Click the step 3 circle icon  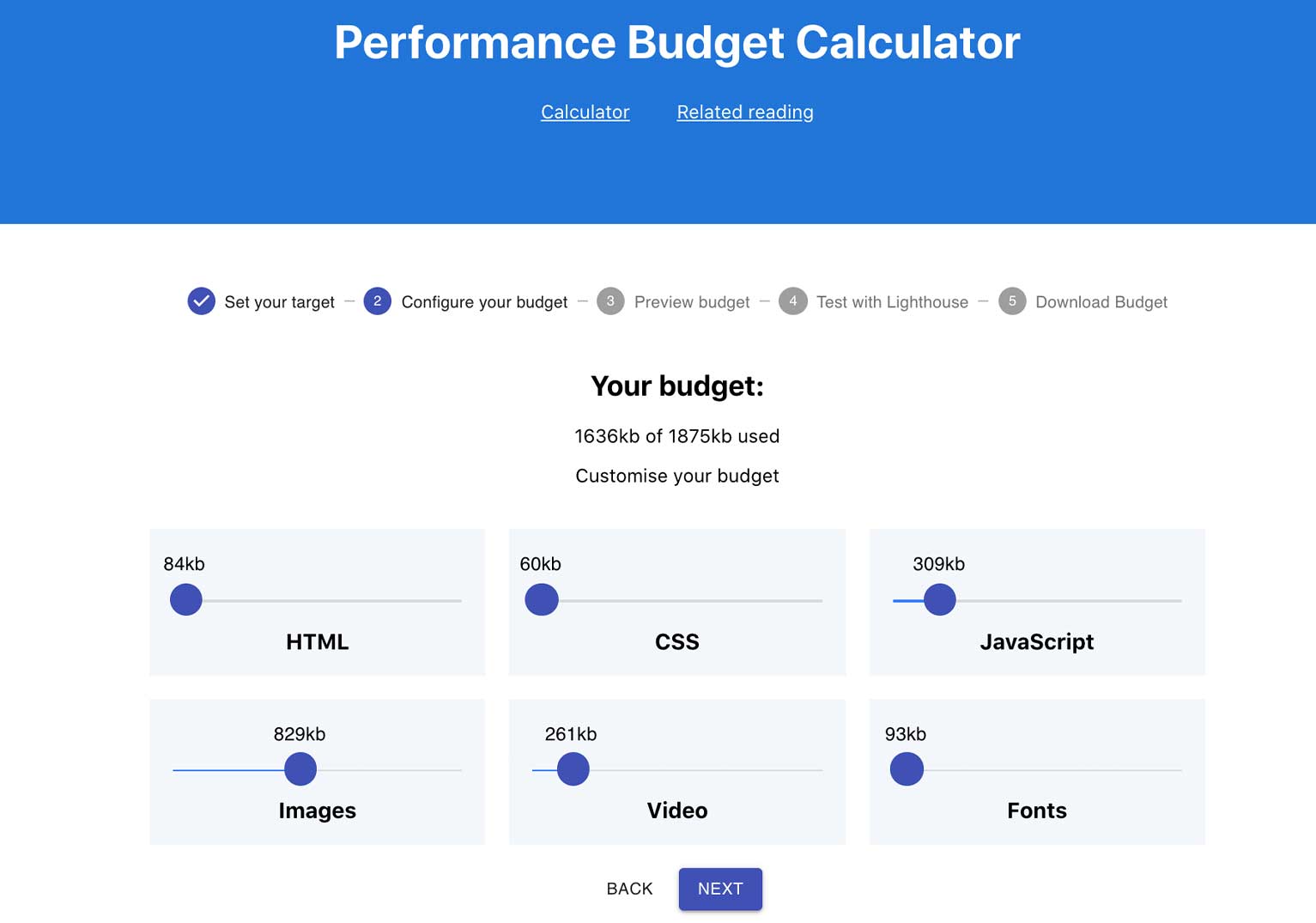point(610,301)
